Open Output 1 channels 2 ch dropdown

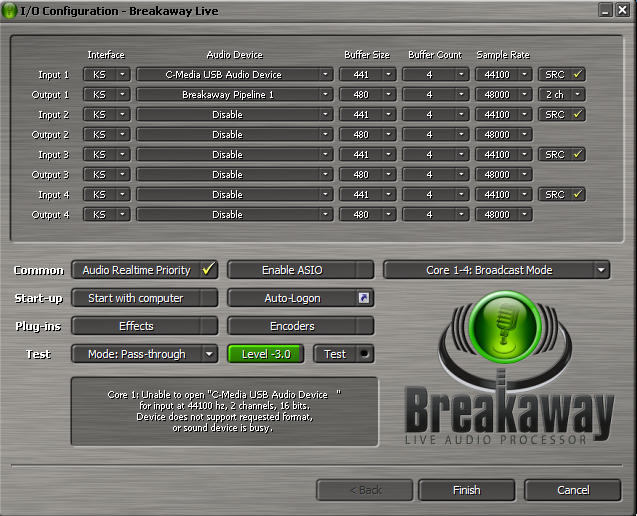click(x=562, y=94)
